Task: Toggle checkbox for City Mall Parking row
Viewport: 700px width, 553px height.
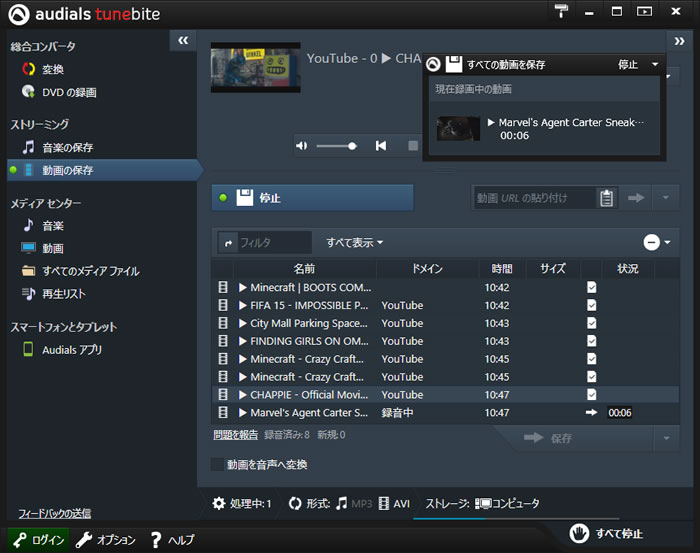Action: (x=592, y=323)
